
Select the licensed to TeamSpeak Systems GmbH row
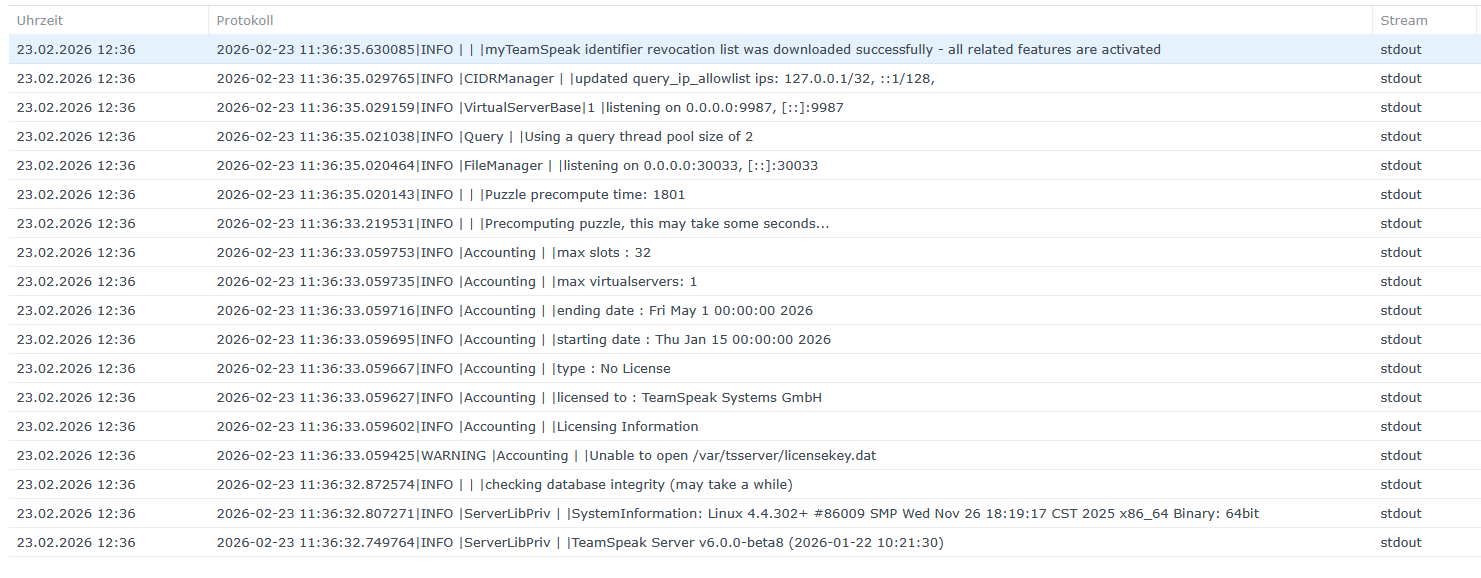point(519,397)
